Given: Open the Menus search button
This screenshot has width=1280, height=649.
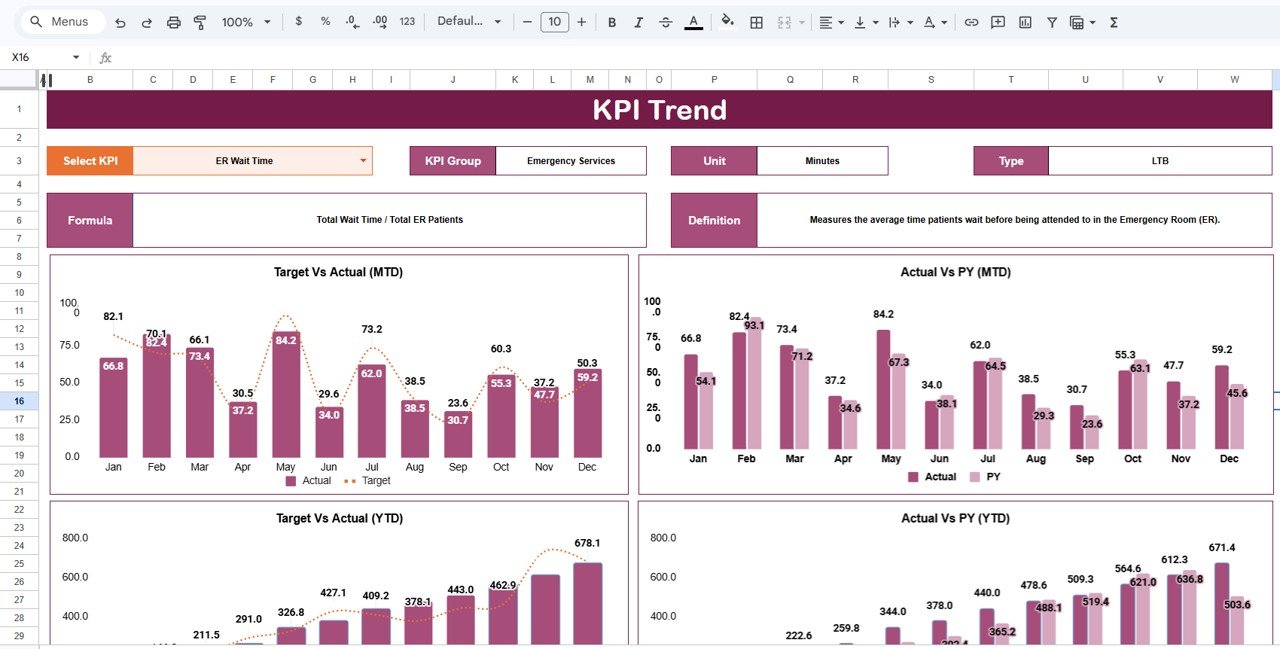Looking at the screenshot, I should point(60,21).
